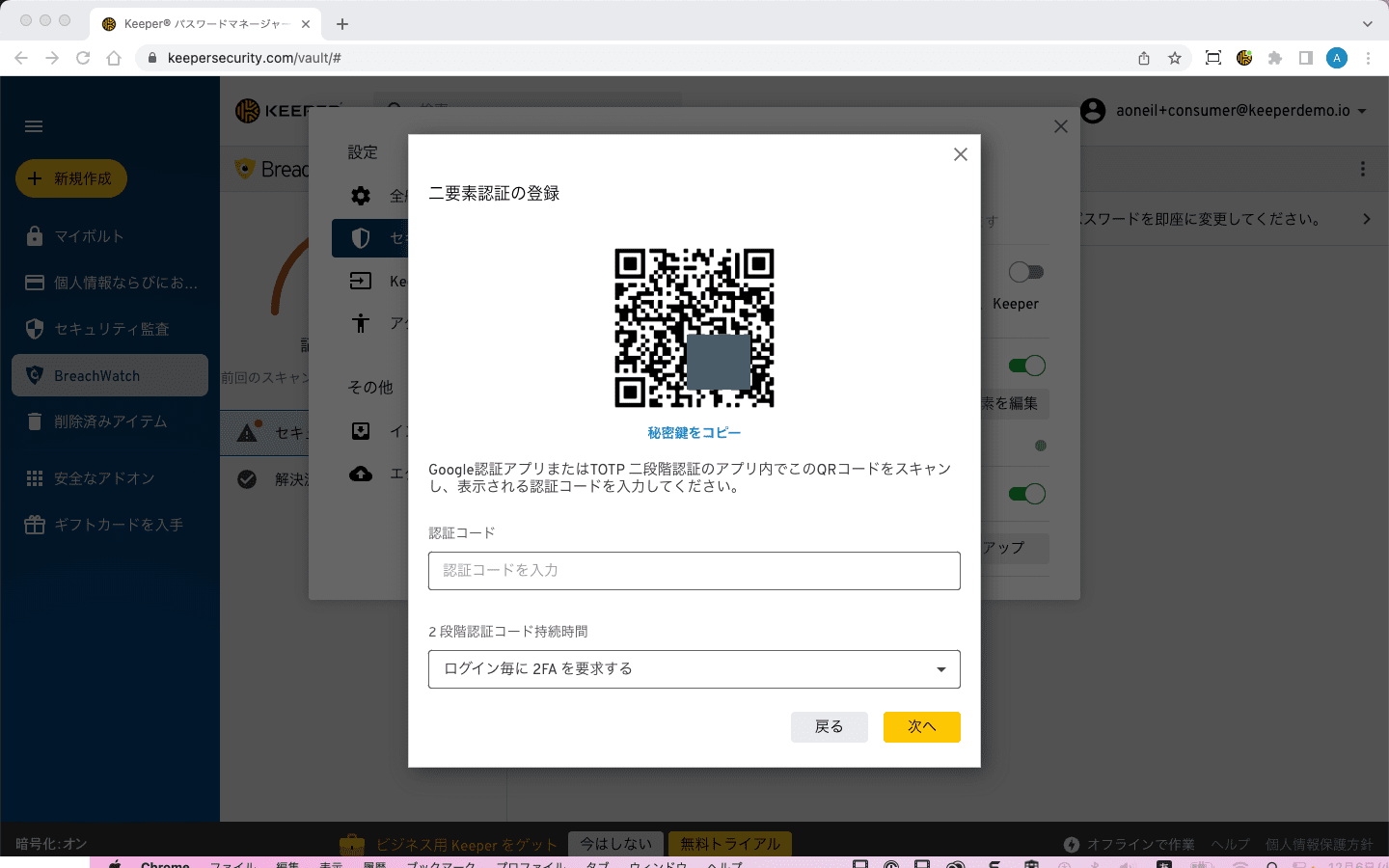The width and height of the screenshot is (1389, 868).
Task: Select BreachWatch in the sidebar
Action: pyautogui.click(x=110, y=375)
